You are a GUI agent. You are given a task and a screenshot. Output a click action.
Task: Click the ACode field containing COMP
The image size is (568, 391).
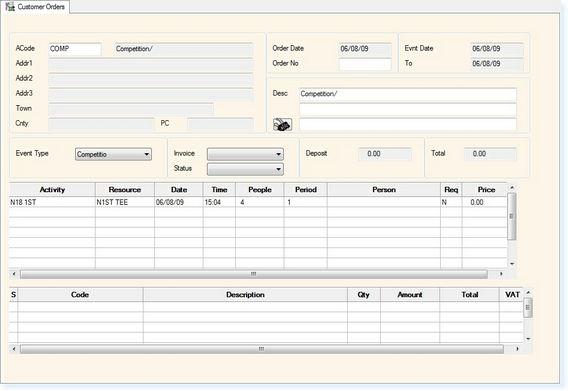pyautogui.click(x=75, y=49)
